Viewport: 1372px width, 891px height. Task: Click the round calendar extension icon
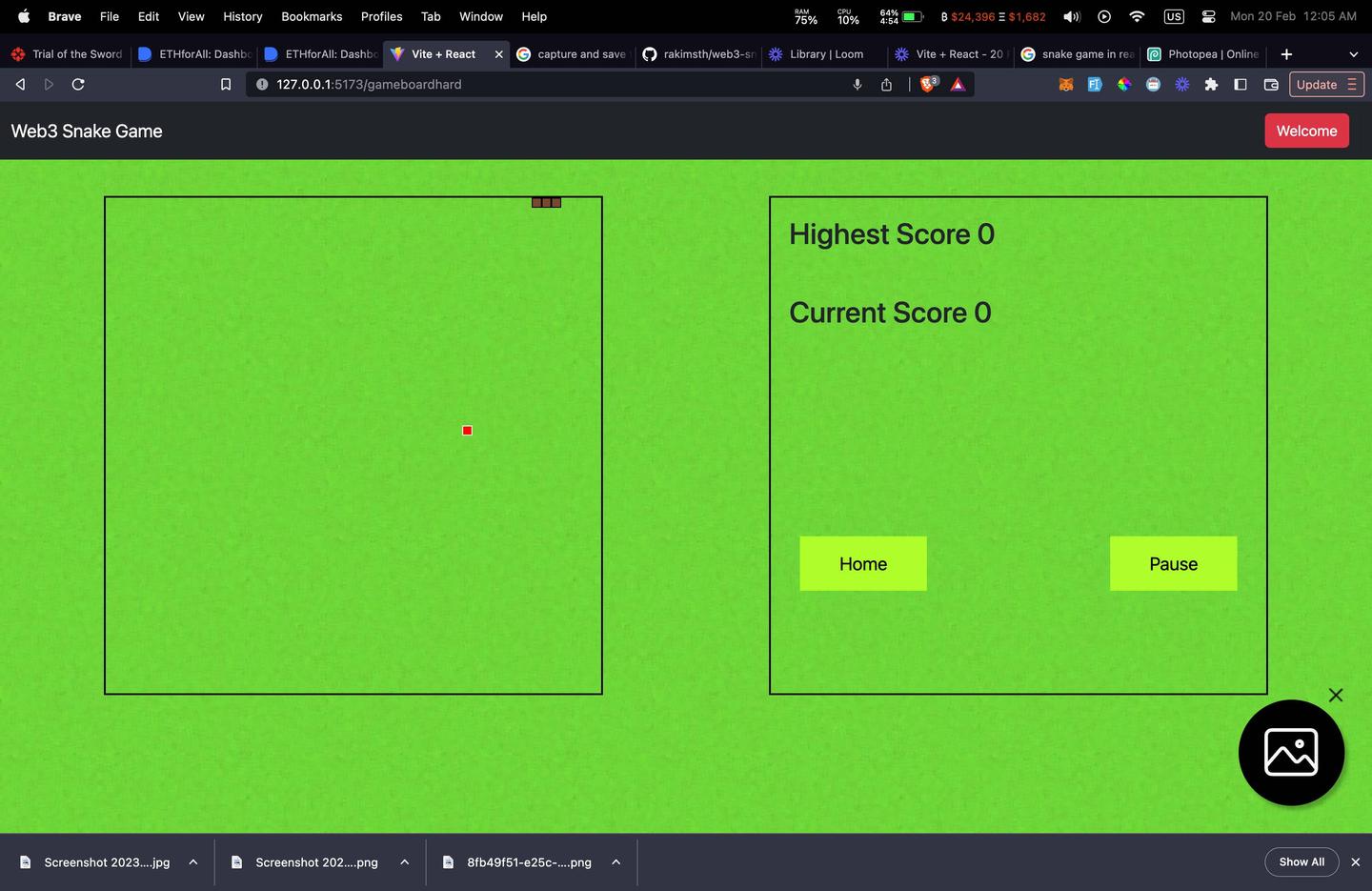[1153, 85]
